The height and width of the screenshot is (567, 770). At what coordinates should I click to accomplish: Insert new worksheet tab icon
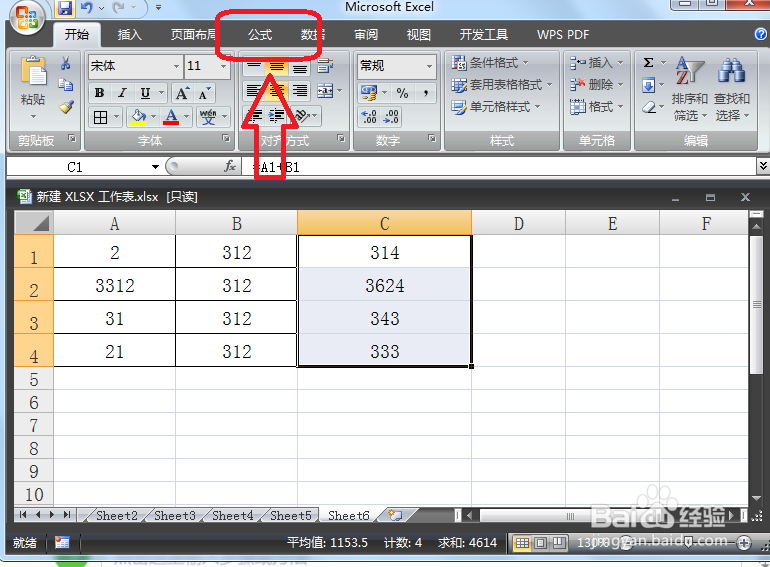[x=395, y=515]
